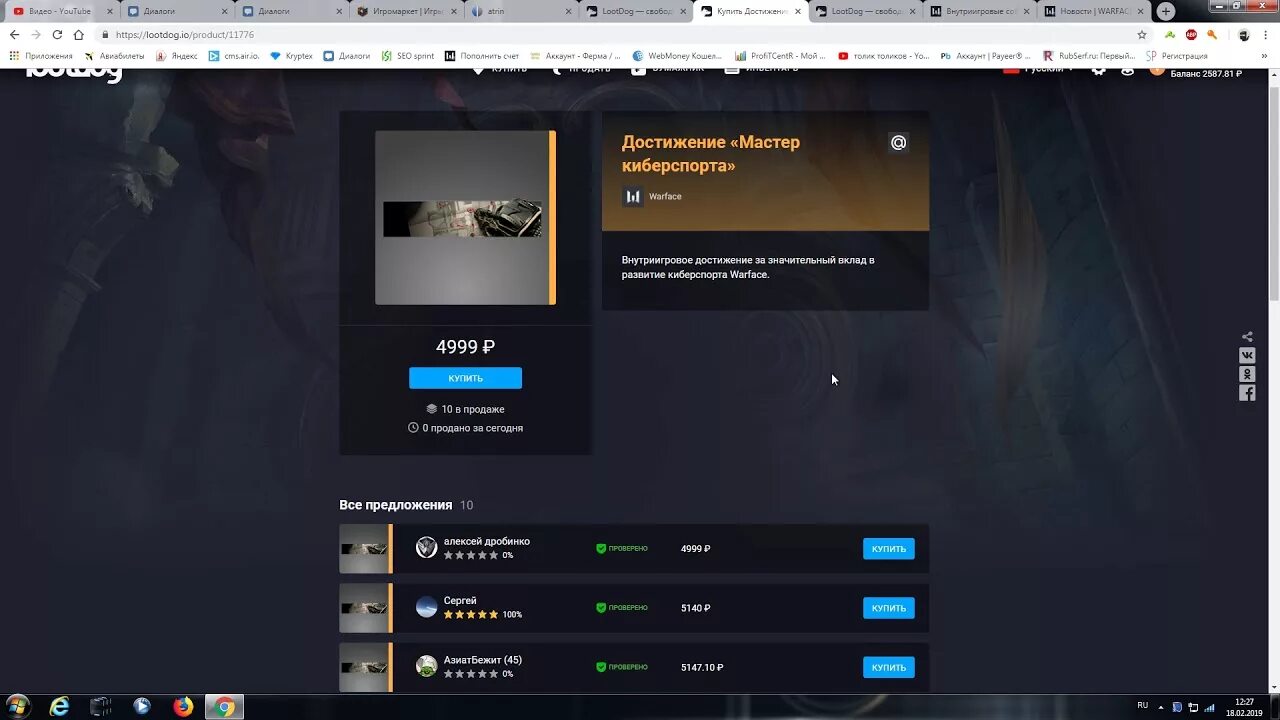Open the Kryptex bookmark

tap(291, 56)
